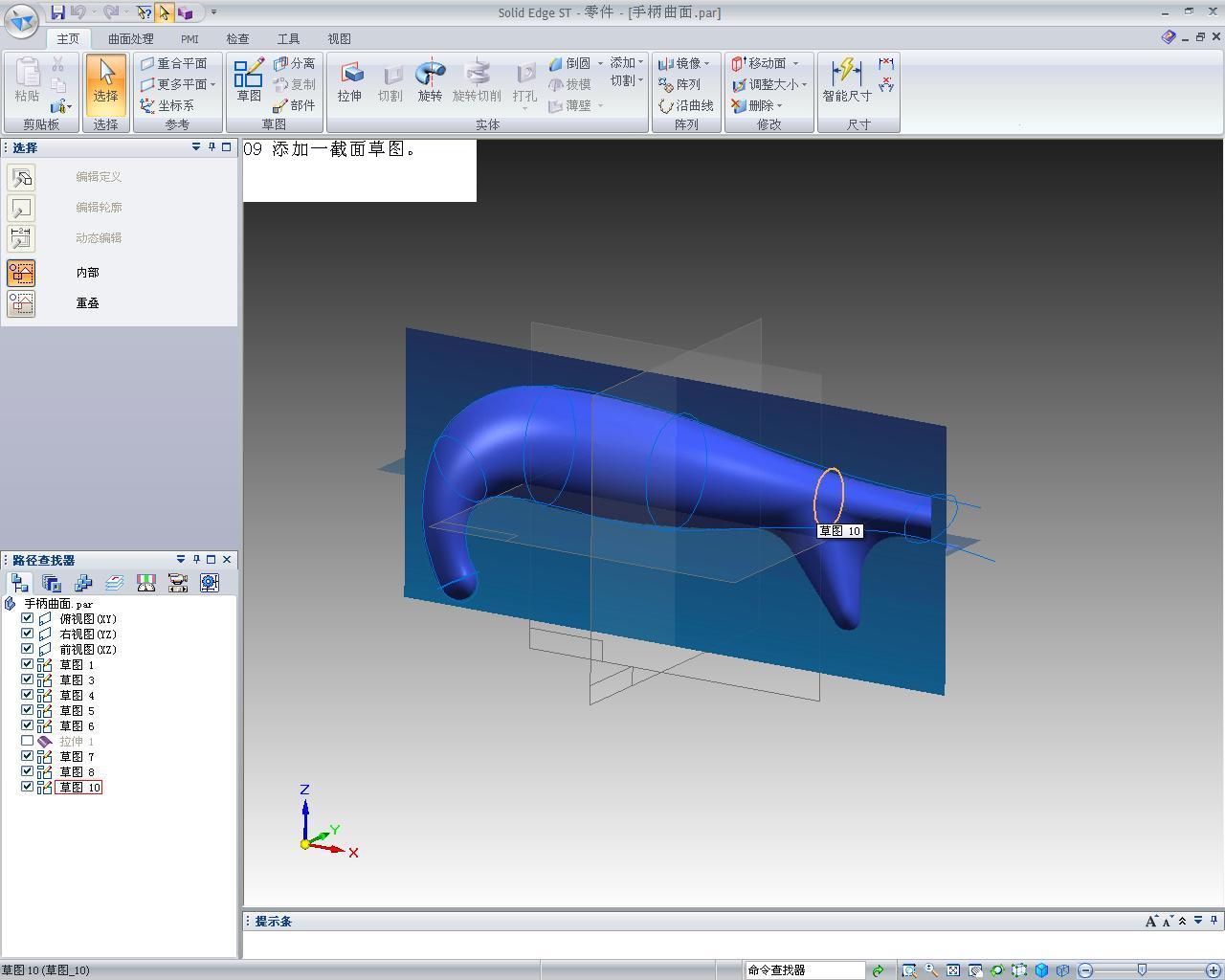Open the 切割 (Cut) dropdown menu
Viewport: 1225px width, 980px height.
(x=627, y=80)
